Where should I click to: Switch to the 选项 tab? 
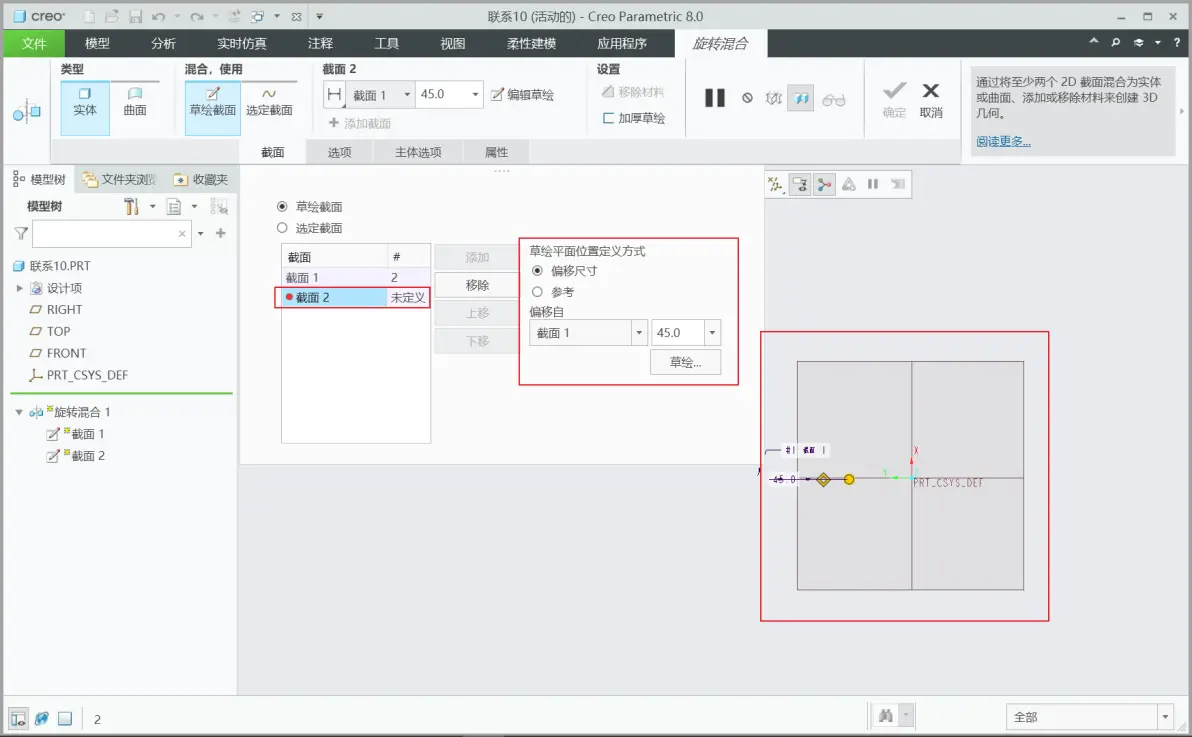point(340,152)
